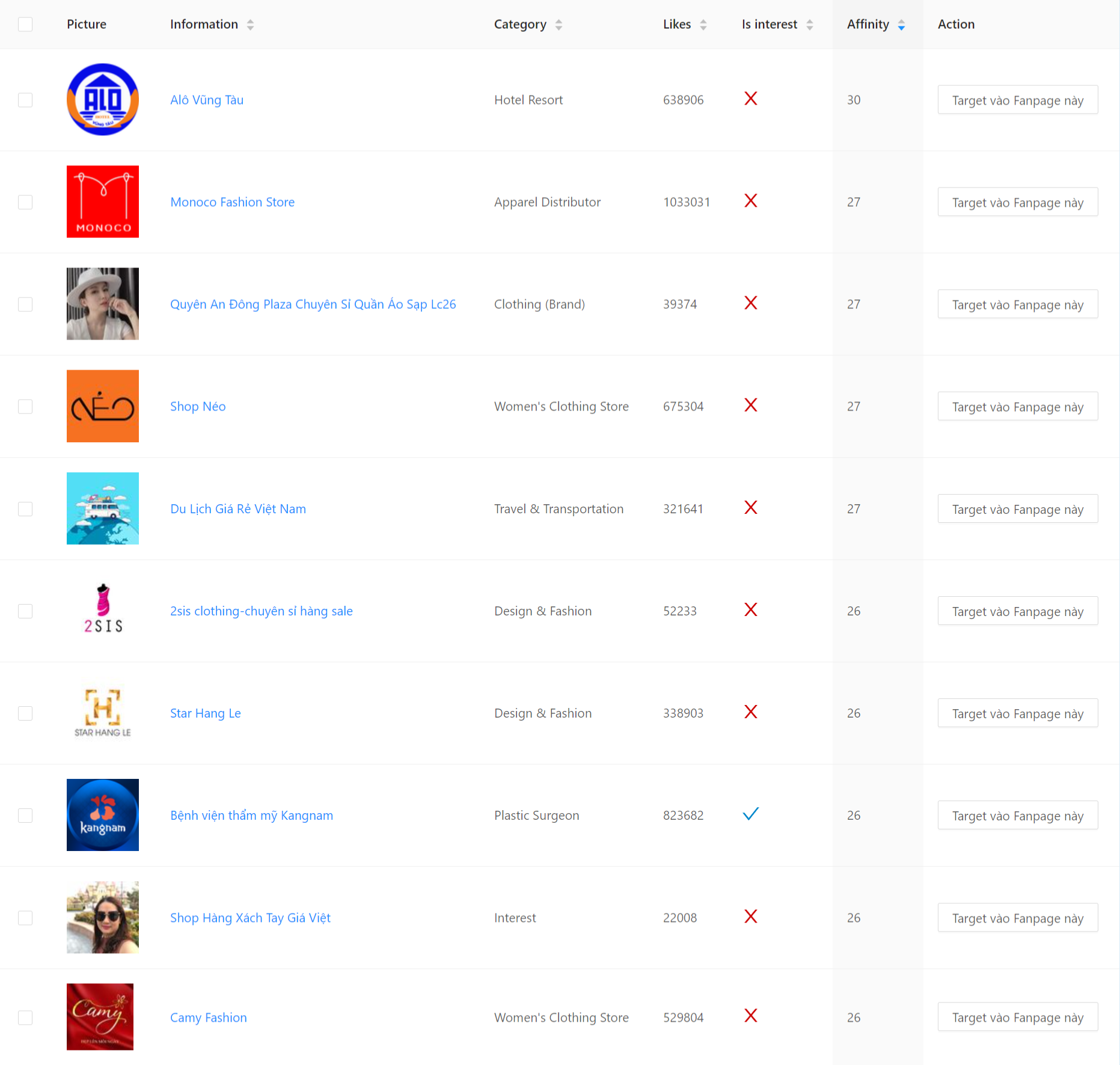This screenshot has width=1120, height=1065.
Task: Click red X interest icon for Shop Néo
Action: 751,405
